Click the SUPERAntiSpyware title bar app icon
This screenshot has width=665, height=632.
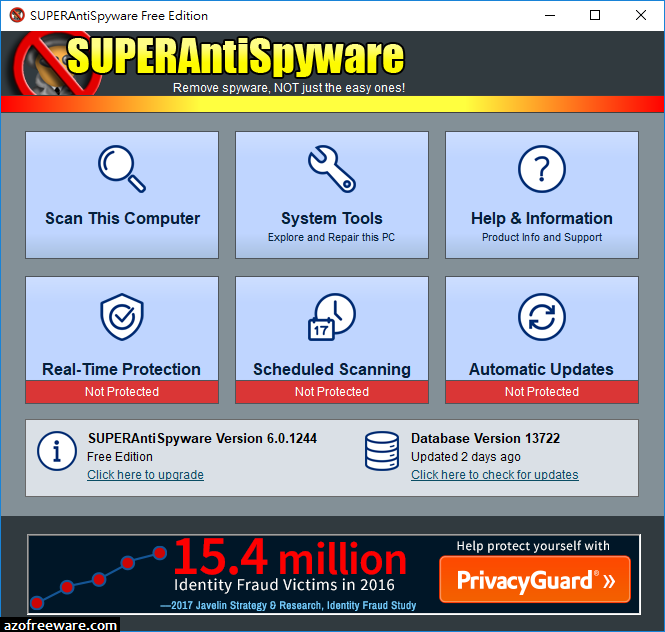click(17, 15)
